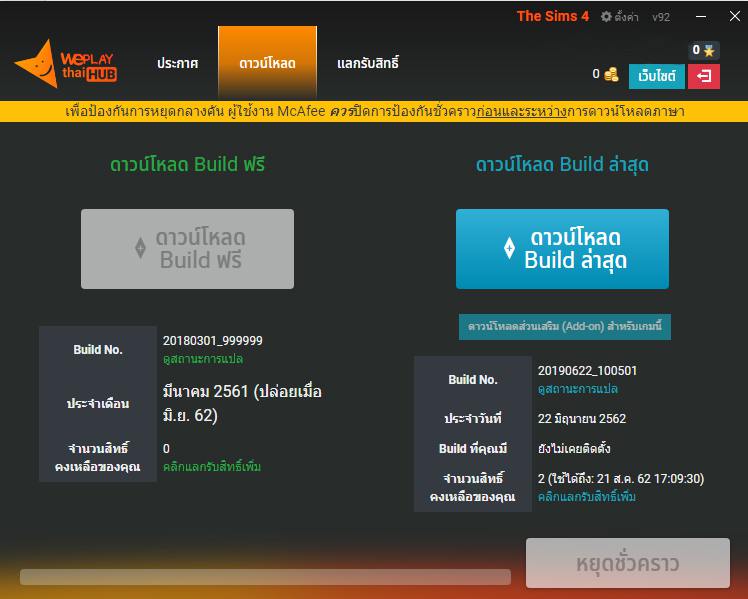748x599 pixels.
Task: Click the หยุดชั่วคราว pause button
Action: pos(628,563)
